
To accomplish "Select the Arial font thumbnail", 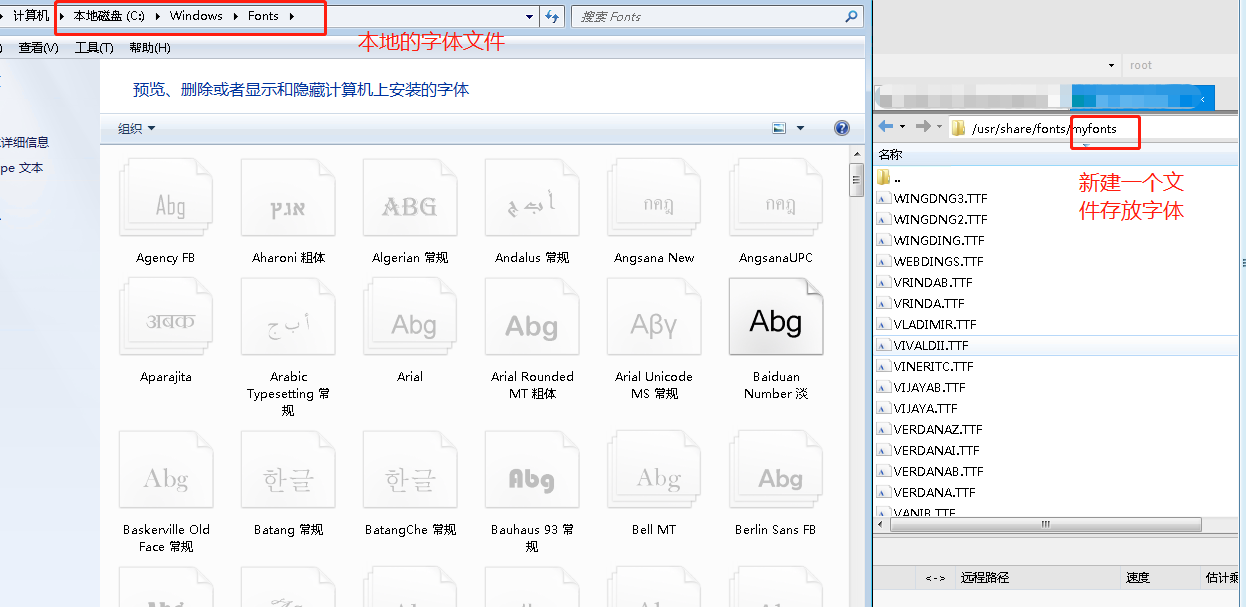I will tap(410, 317).
